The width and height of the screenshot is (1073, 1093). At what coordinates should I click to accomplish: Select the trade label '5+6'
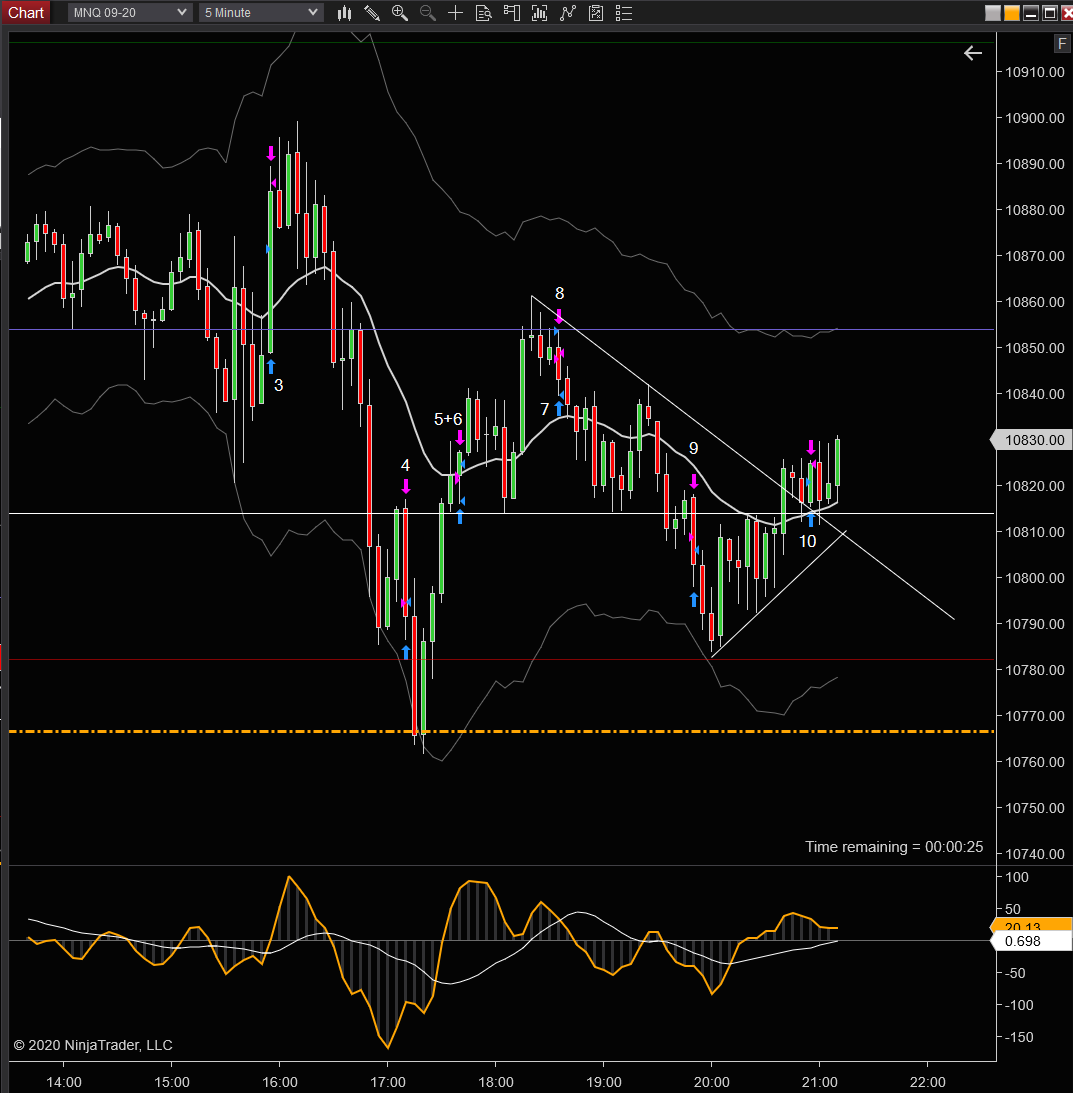coord(448,419)
